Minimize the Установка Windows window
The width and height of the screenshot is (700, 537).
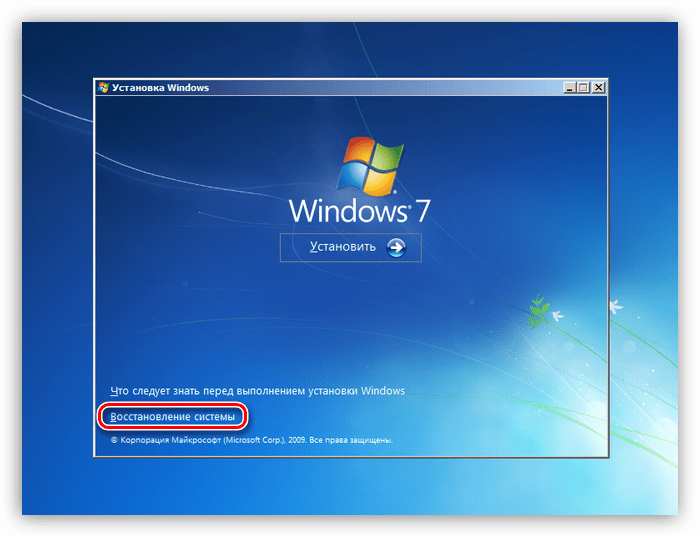569,87
